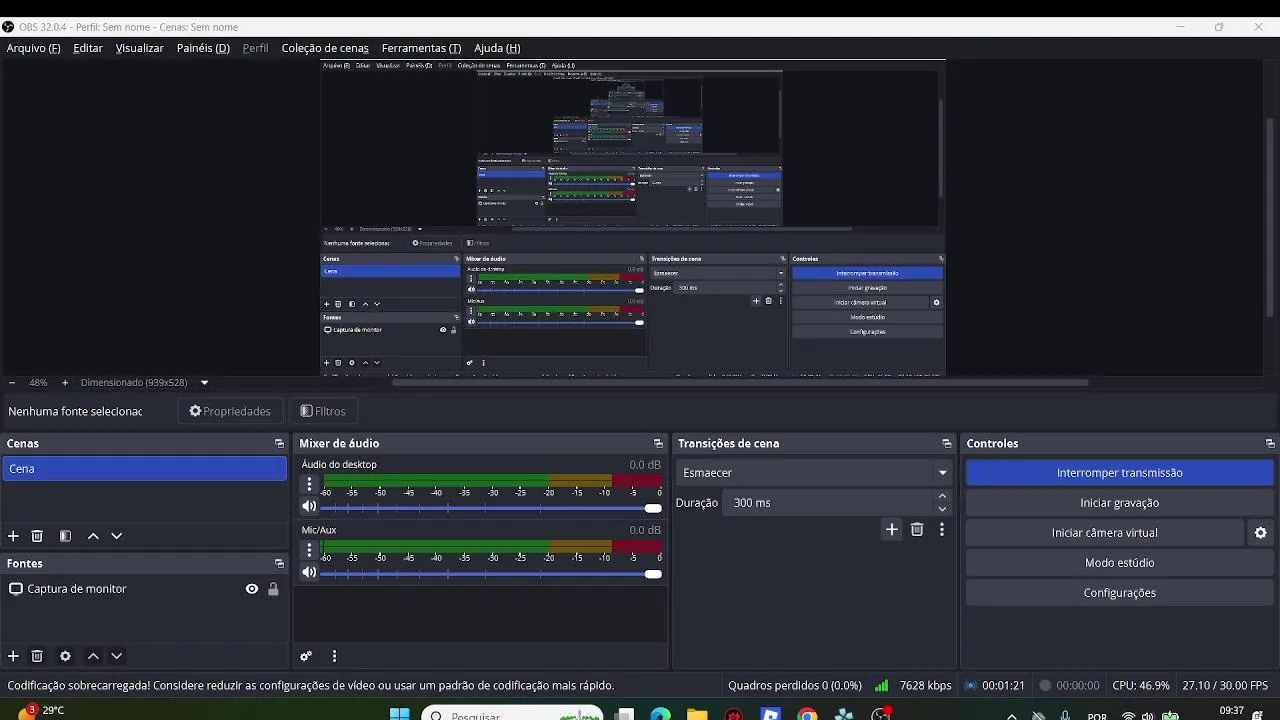
Task: Open source Propriedades button
Action: pos(230,411)
